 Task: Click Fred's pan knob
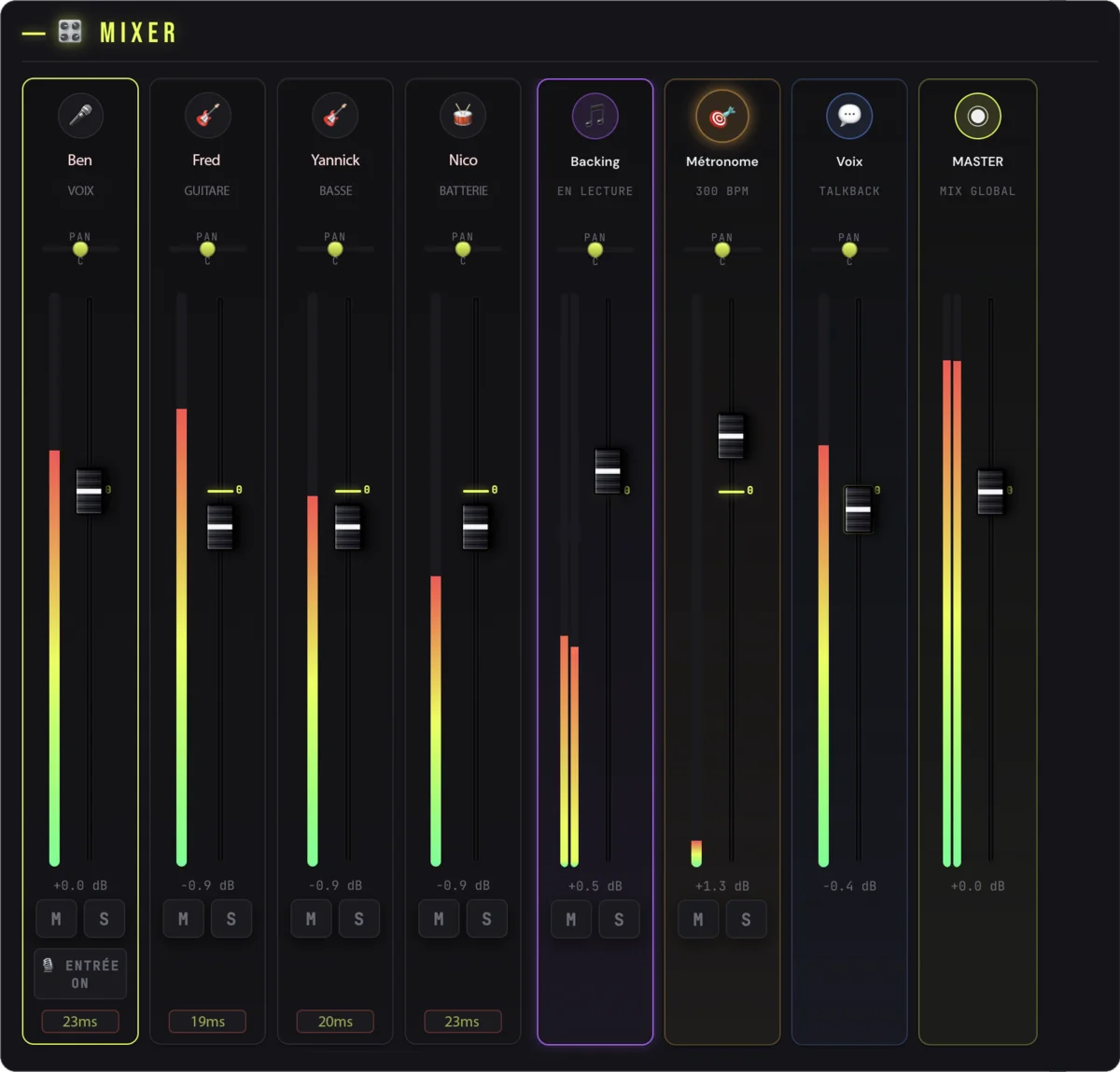[x=207, y=249]
